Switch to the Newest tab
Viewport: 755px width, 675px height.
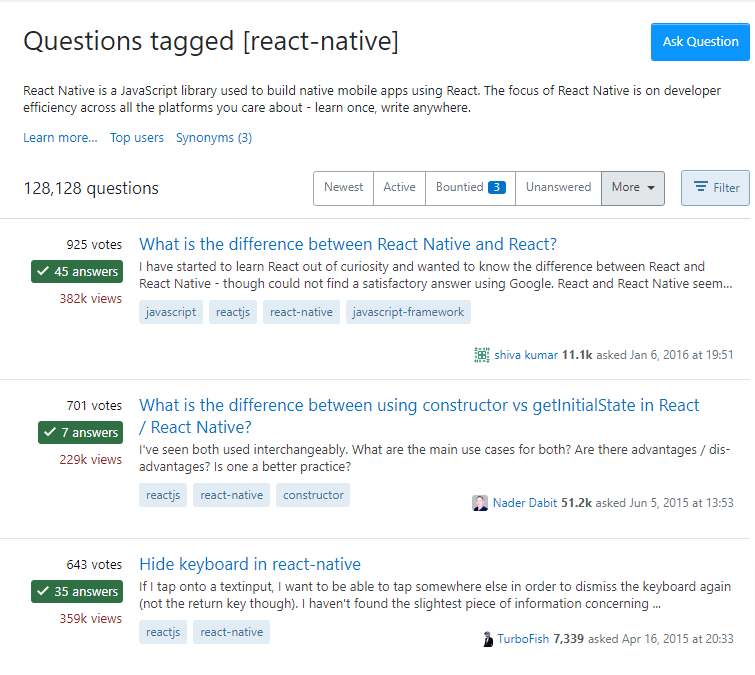coord(343,187)
